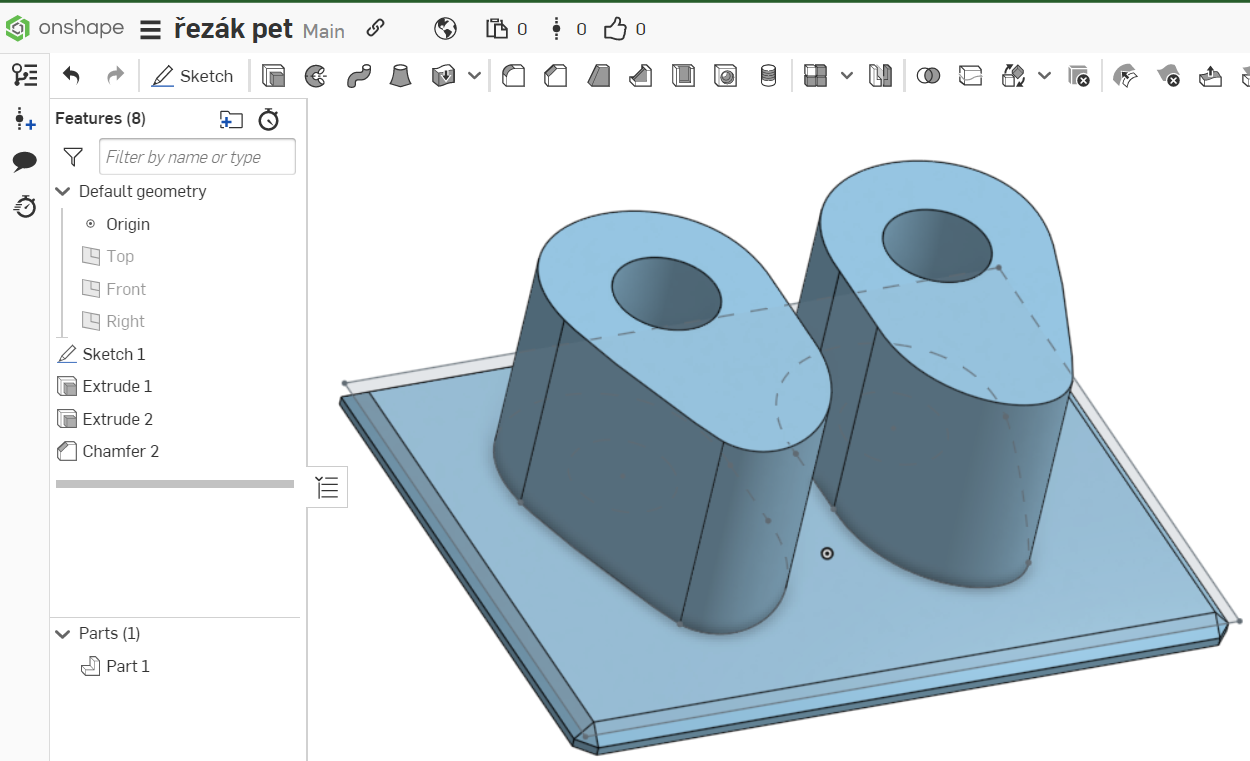
Task: Start a new Sketch
Action: click(192, 76)
